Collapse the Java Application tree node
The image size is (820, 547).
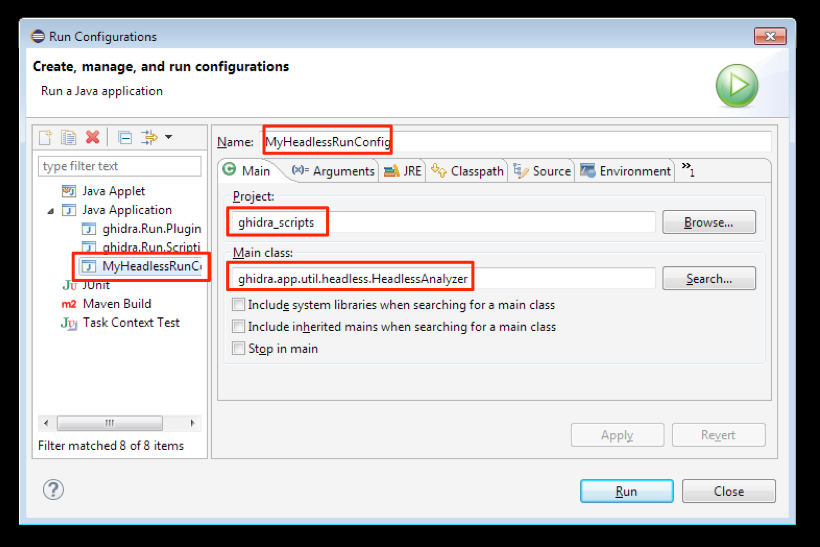point(51,211)
